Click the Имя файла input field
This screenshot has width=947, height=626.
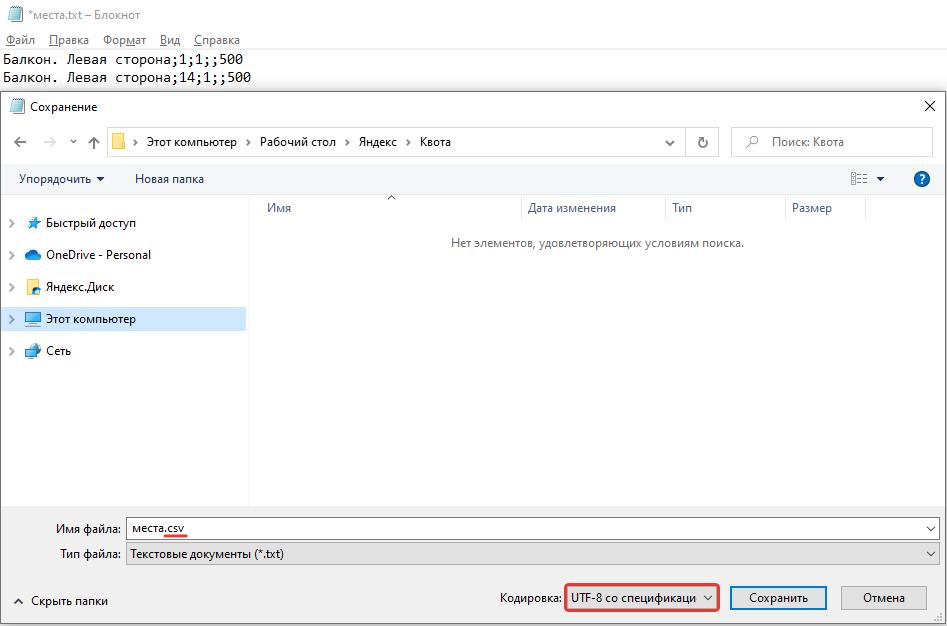[x=530, y=529]
